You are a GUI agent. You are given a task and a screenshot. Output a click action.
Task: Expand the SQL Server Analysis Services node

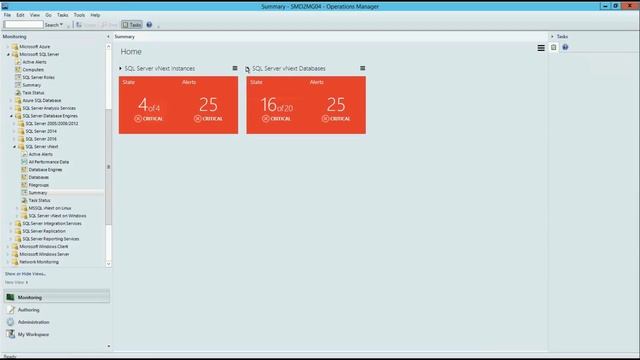[x=11, y=108]
